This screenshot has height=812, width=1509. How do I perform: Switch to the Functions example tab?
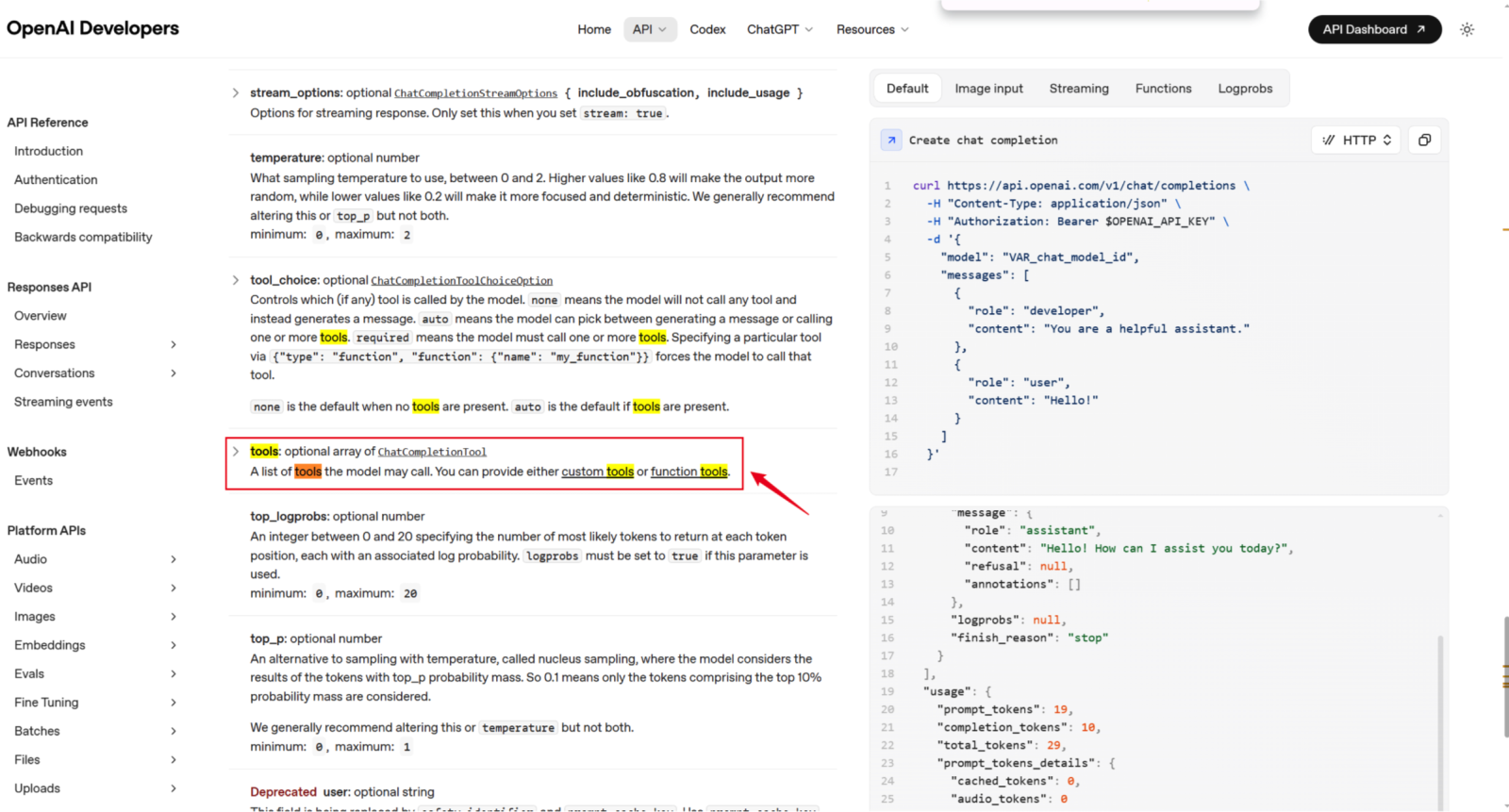(1163, 89)
